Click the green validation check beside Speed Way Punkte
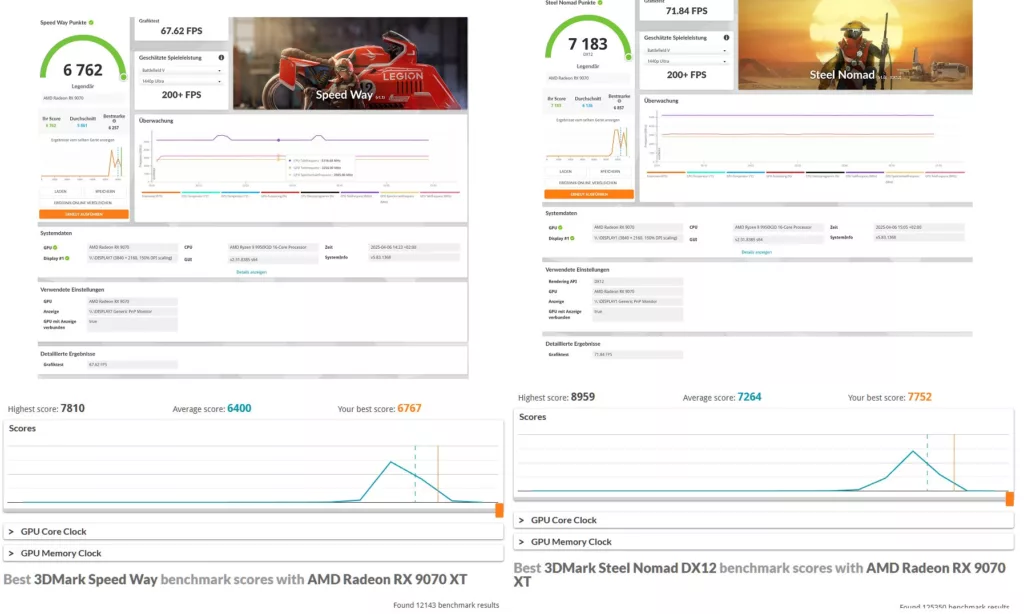 (92, 22)
